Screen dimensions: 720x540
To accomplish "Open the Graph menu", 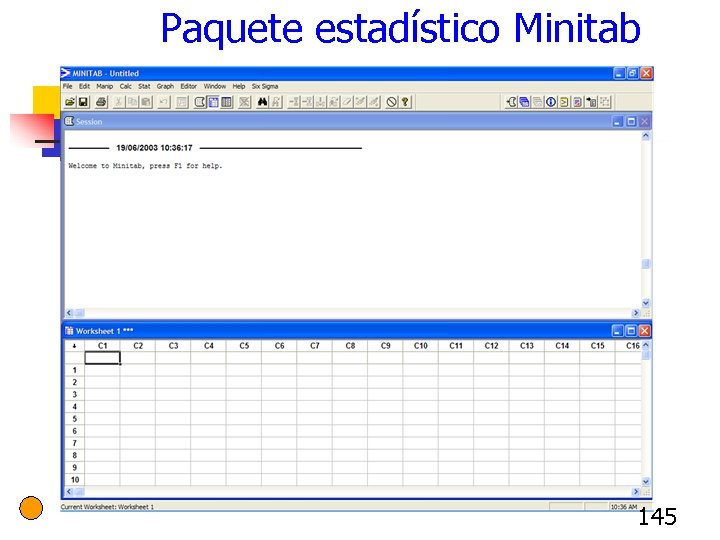I will pyautogui.click(x=165, y=86).
